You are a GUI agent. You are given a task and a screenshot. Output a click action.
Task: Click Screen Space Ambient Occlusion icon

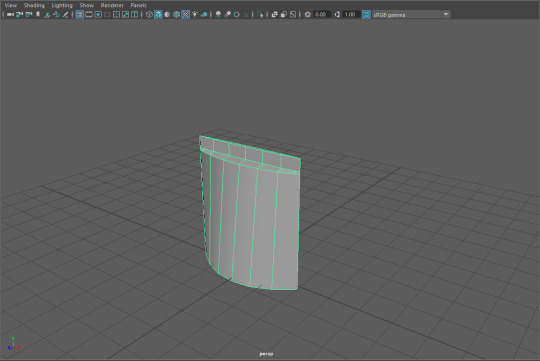pos(218,14)
